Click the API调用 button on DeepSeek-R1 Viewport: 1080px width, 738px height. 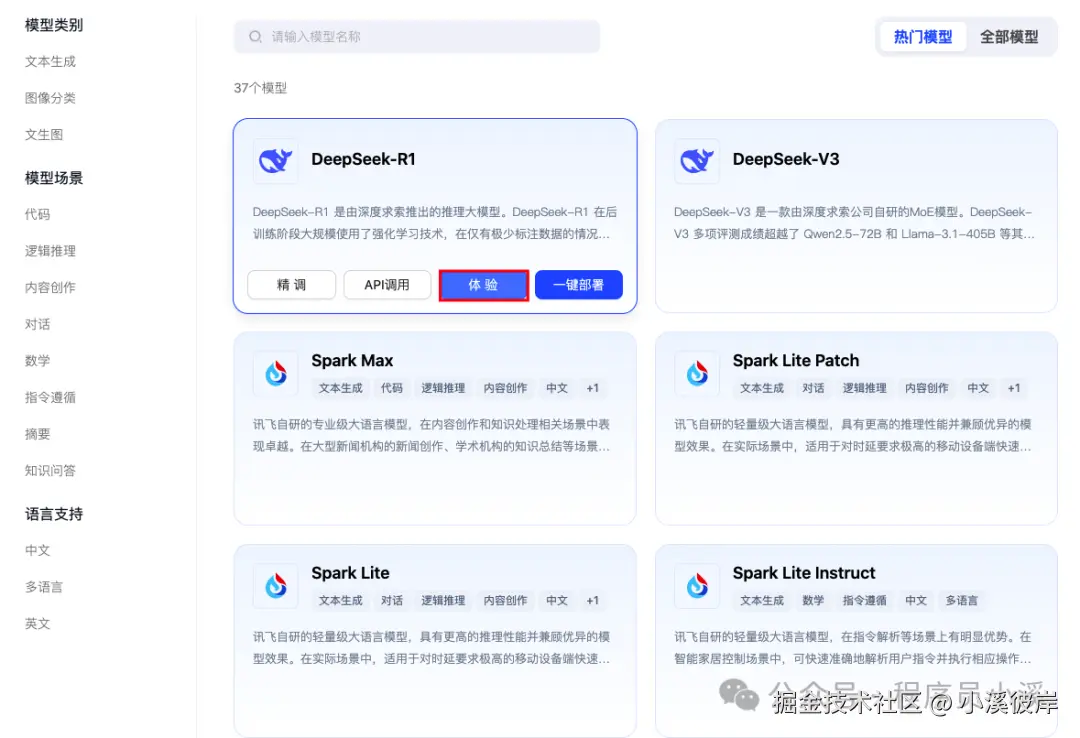pyautogui.click(x=387, y=285)
